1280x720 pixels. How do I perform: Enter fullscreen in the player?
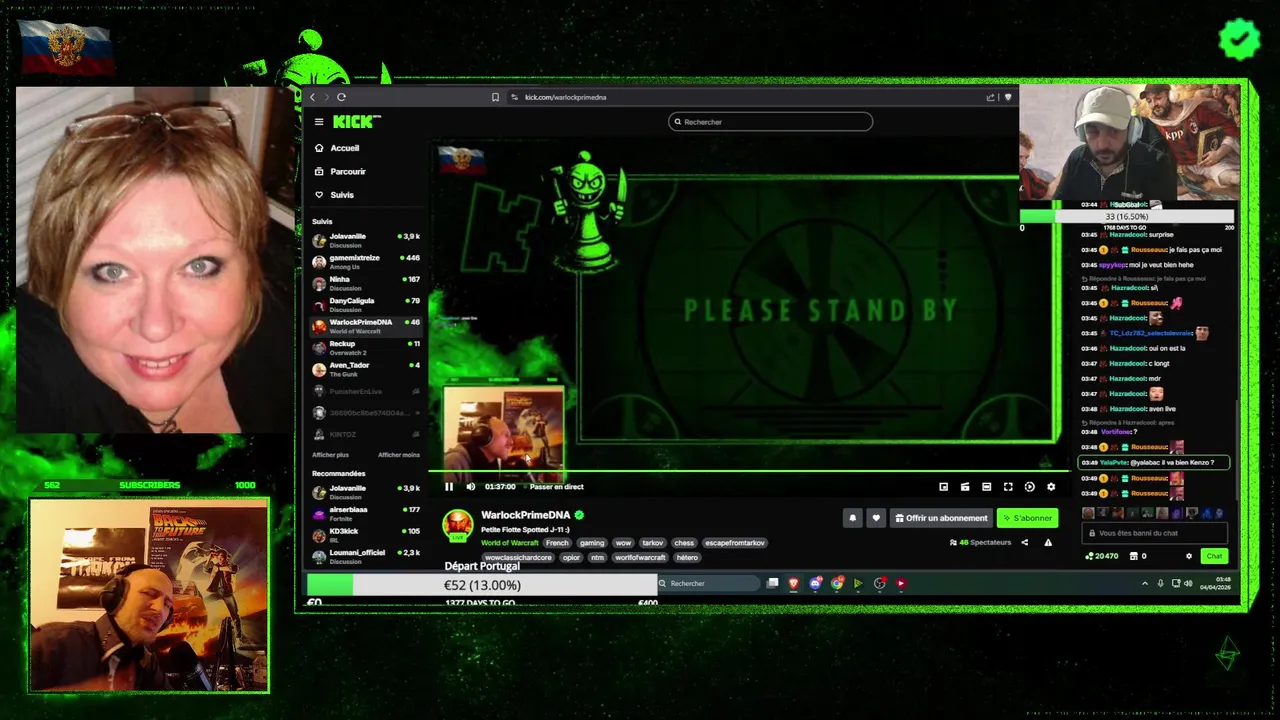1008,487
